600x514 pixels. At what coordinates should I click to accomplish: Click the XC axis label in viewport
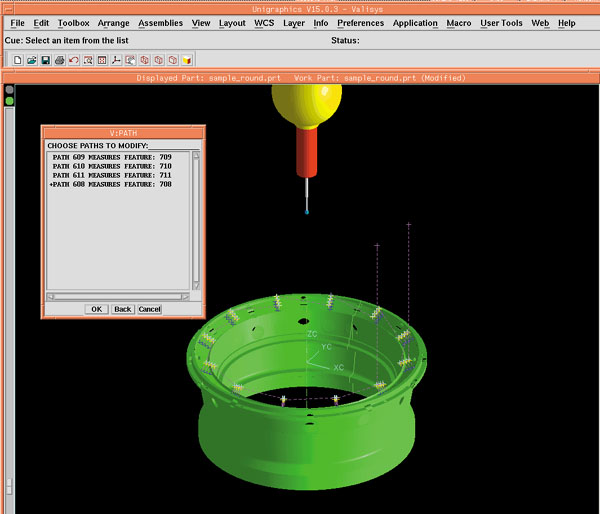pyautogui.click(x=339, y=368)
